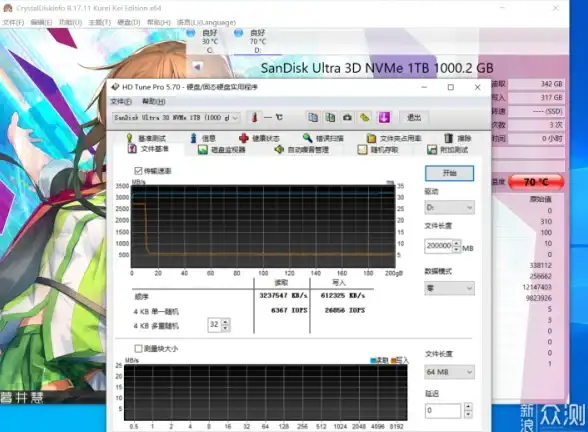Click the blue info figure icon
588x432 pixels.
[194, 138]
